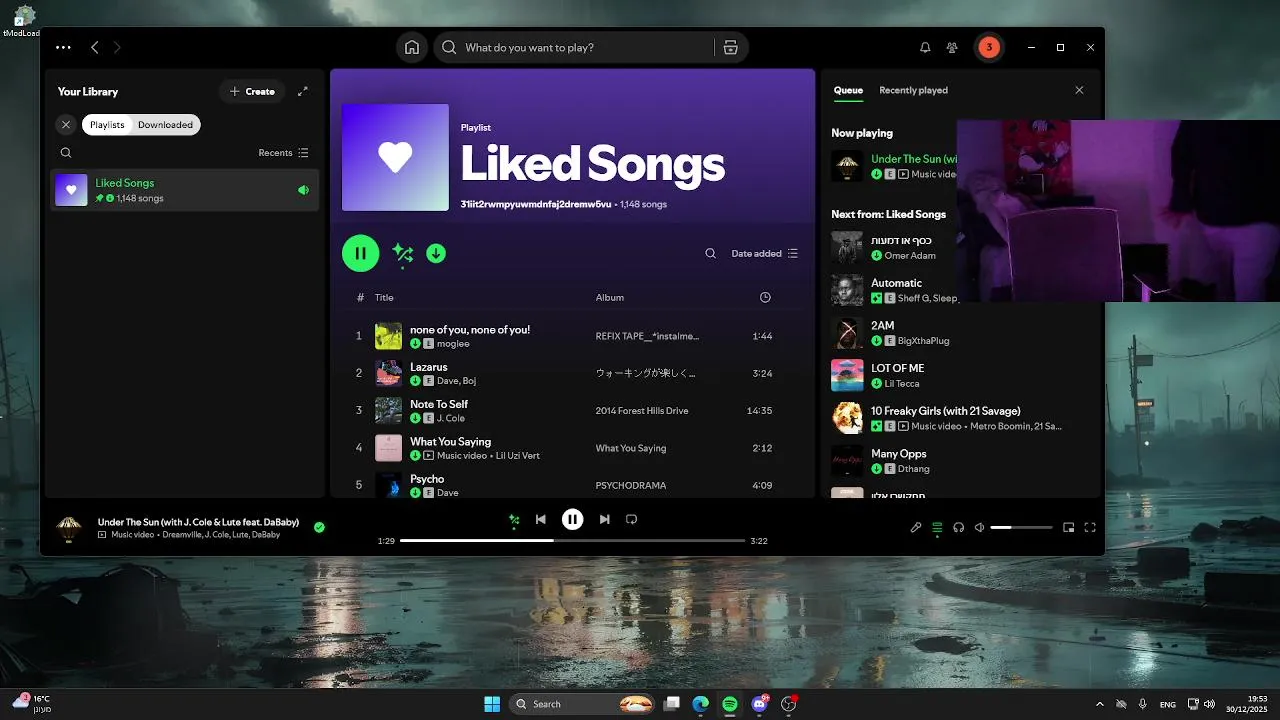Pause Liked Songs with large green button
Viewport: 1280px width, 720px height.
coord(360,253)
